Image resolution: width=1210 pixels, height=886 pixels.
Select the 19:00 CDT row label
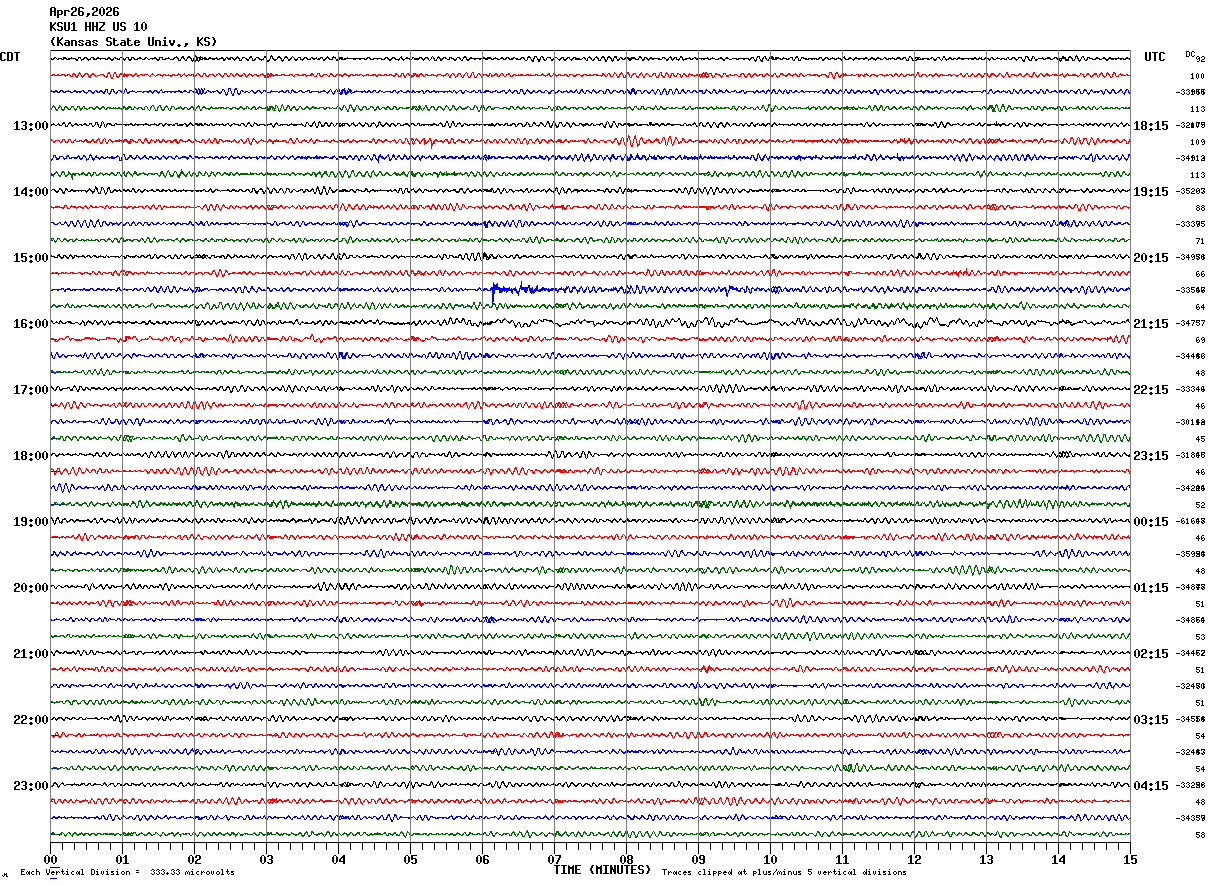point(31,522)
